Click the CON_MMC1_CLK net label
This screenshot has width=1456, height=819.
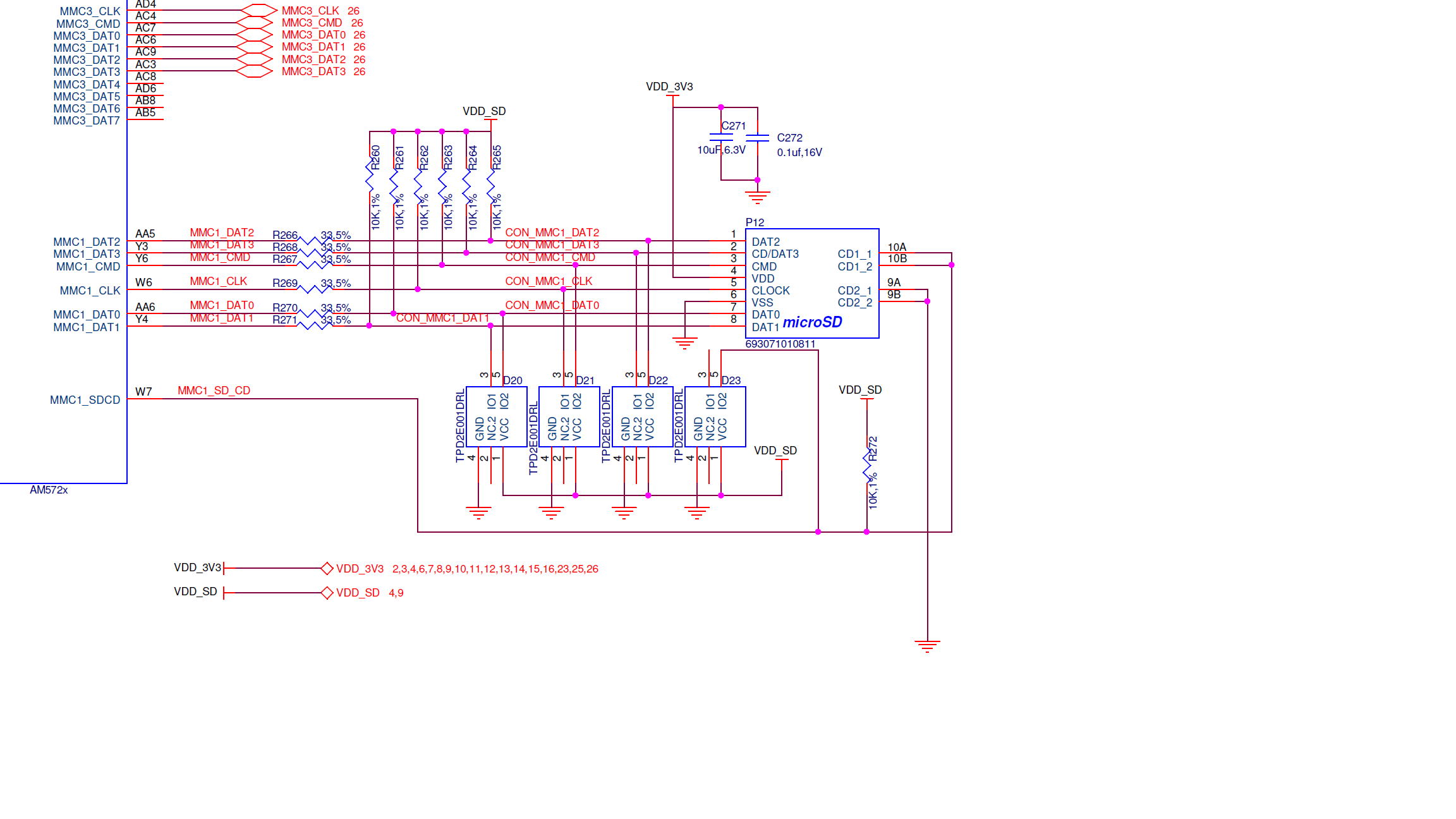549,281
